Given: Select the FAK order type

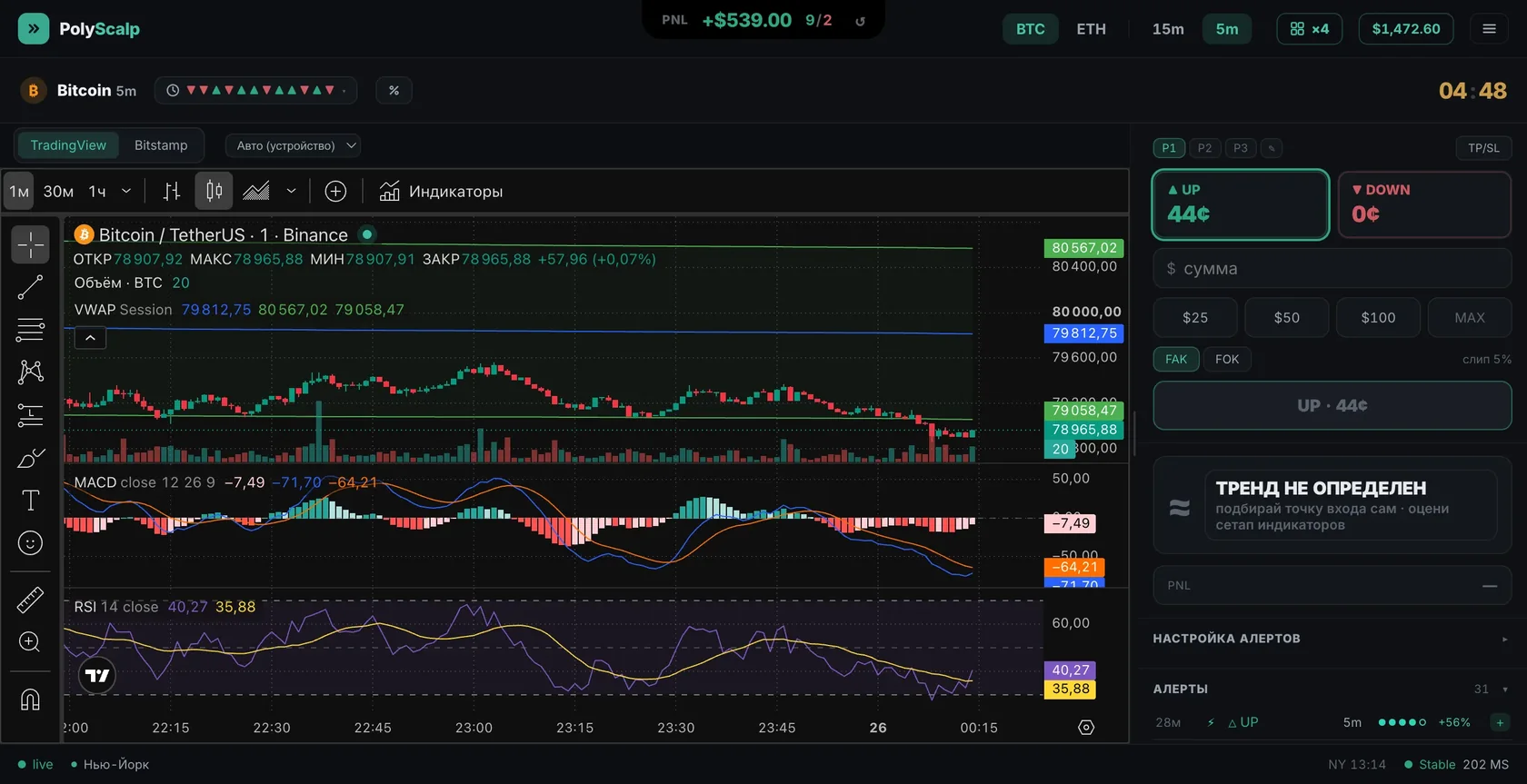Looking at the screenshot, I should click(x=1176, y=359).
